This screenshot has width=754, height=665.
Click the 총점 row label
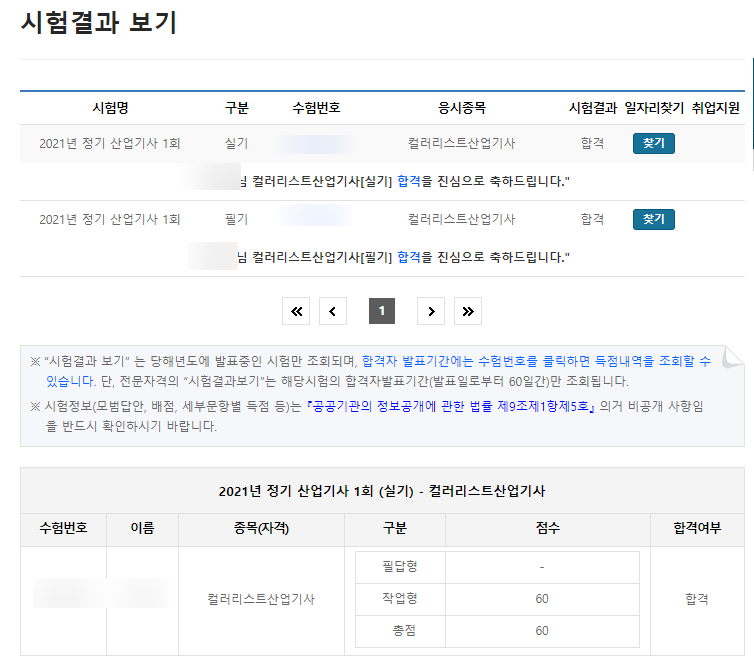pyautogui.click(x=404, y=630)
